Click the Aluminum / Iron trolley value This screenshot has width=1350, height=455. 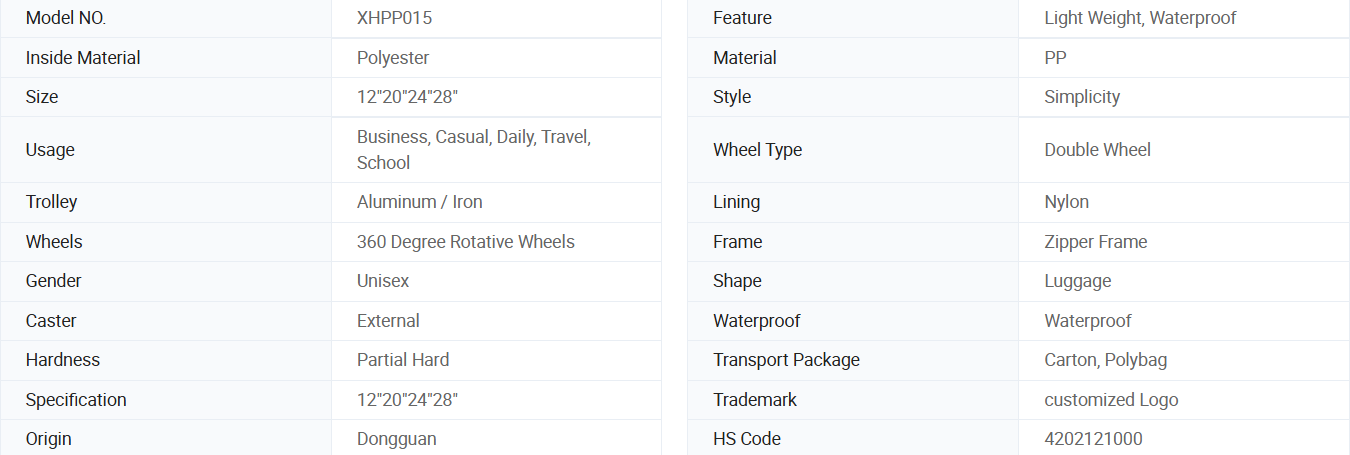click(420, 202)
